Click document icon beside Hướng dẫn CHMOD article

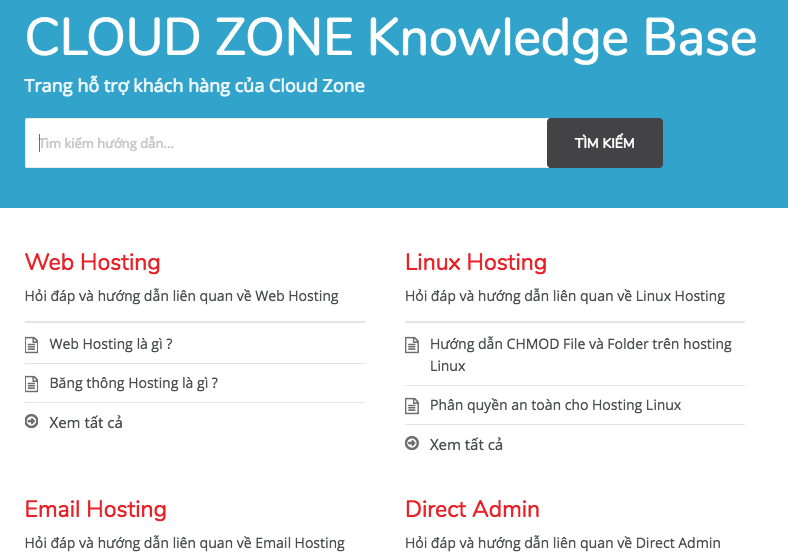tap(412, 345)
